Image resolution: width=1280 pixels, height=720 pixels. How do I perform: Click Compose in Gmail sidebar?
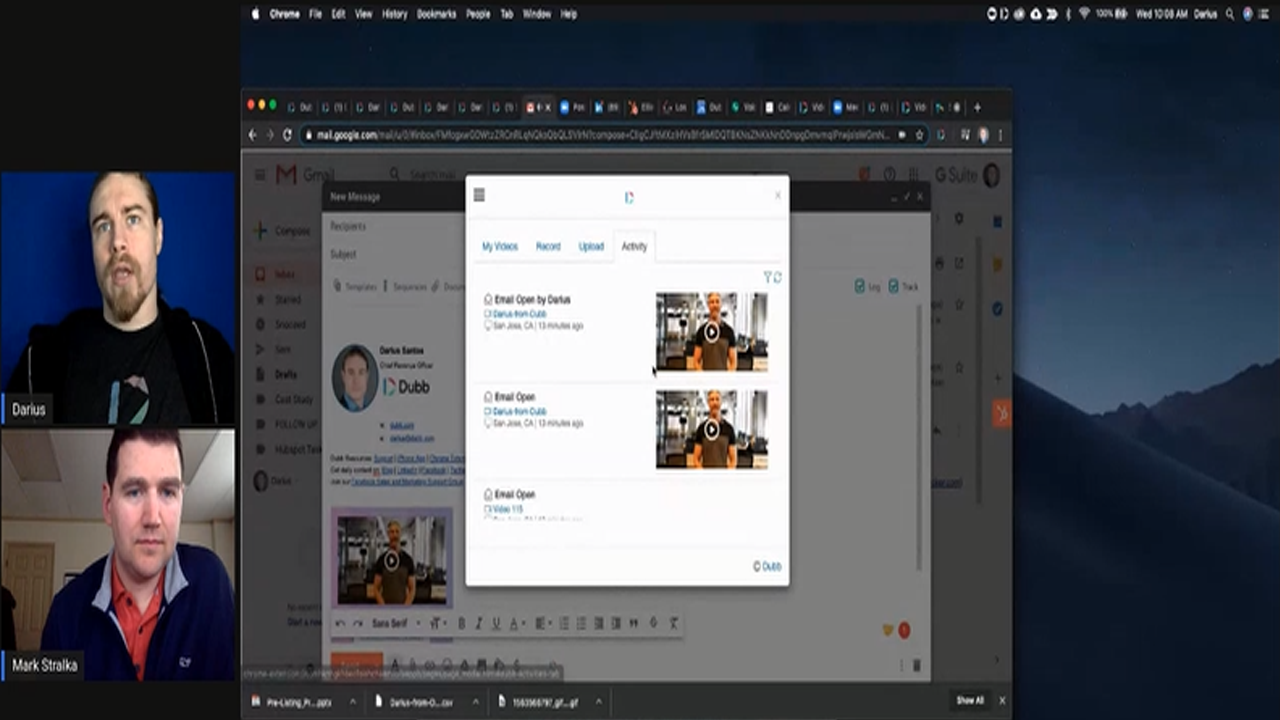(281, 231)
